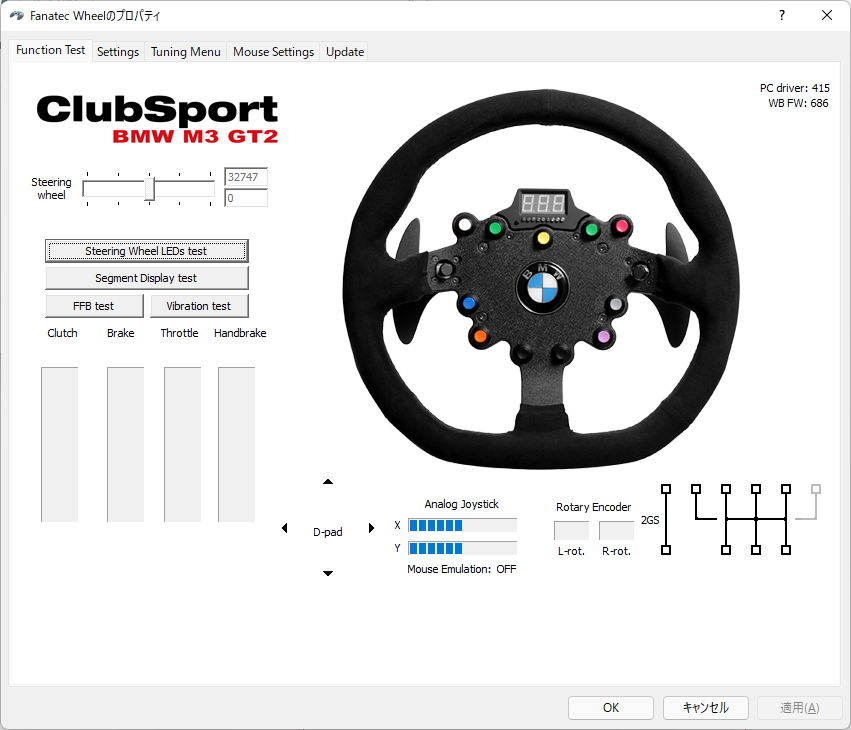Click the FFB test button
Image resolution: width=851 pixels, height=730 pixels.
pyautogui.click(x=94, y=306)
